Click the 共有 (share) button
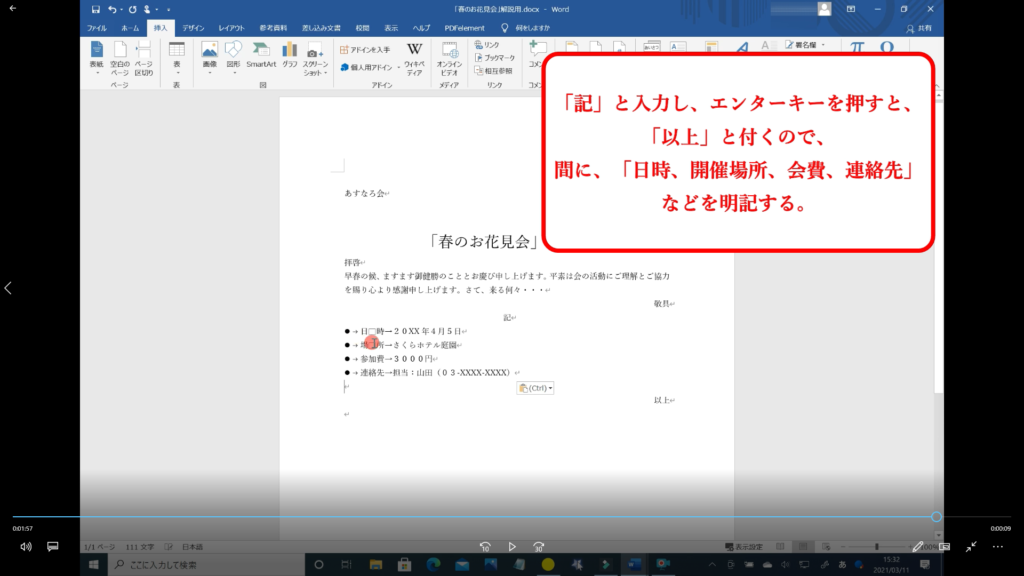This screenshot has width=1024, height=576. click(x=918, y=28)
